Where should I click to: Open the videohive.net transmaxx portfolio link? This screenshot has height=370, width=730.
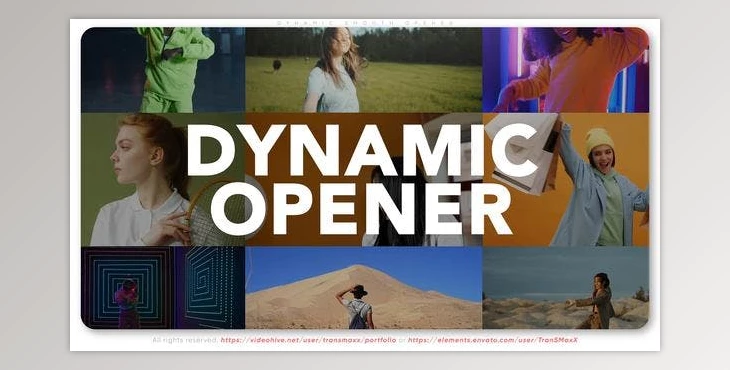point(308,340)
